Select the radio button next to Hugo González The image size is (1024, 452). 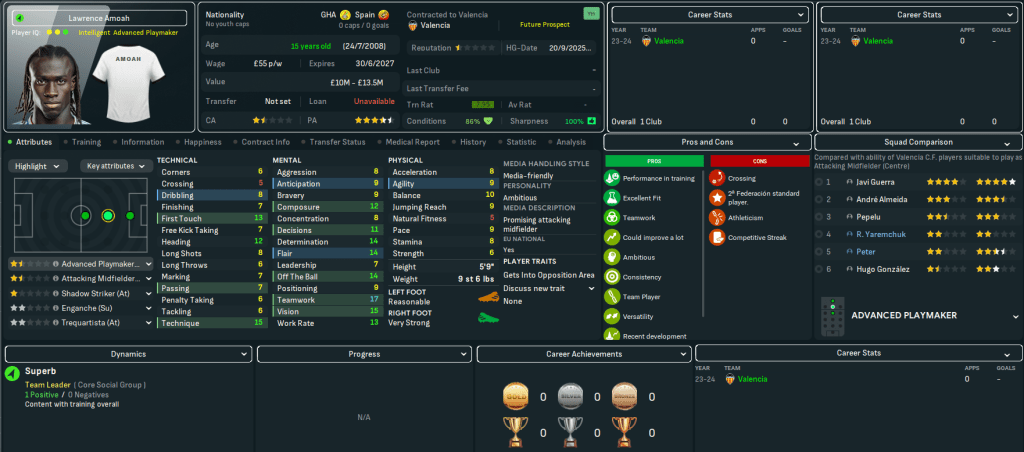coord(820,269)
